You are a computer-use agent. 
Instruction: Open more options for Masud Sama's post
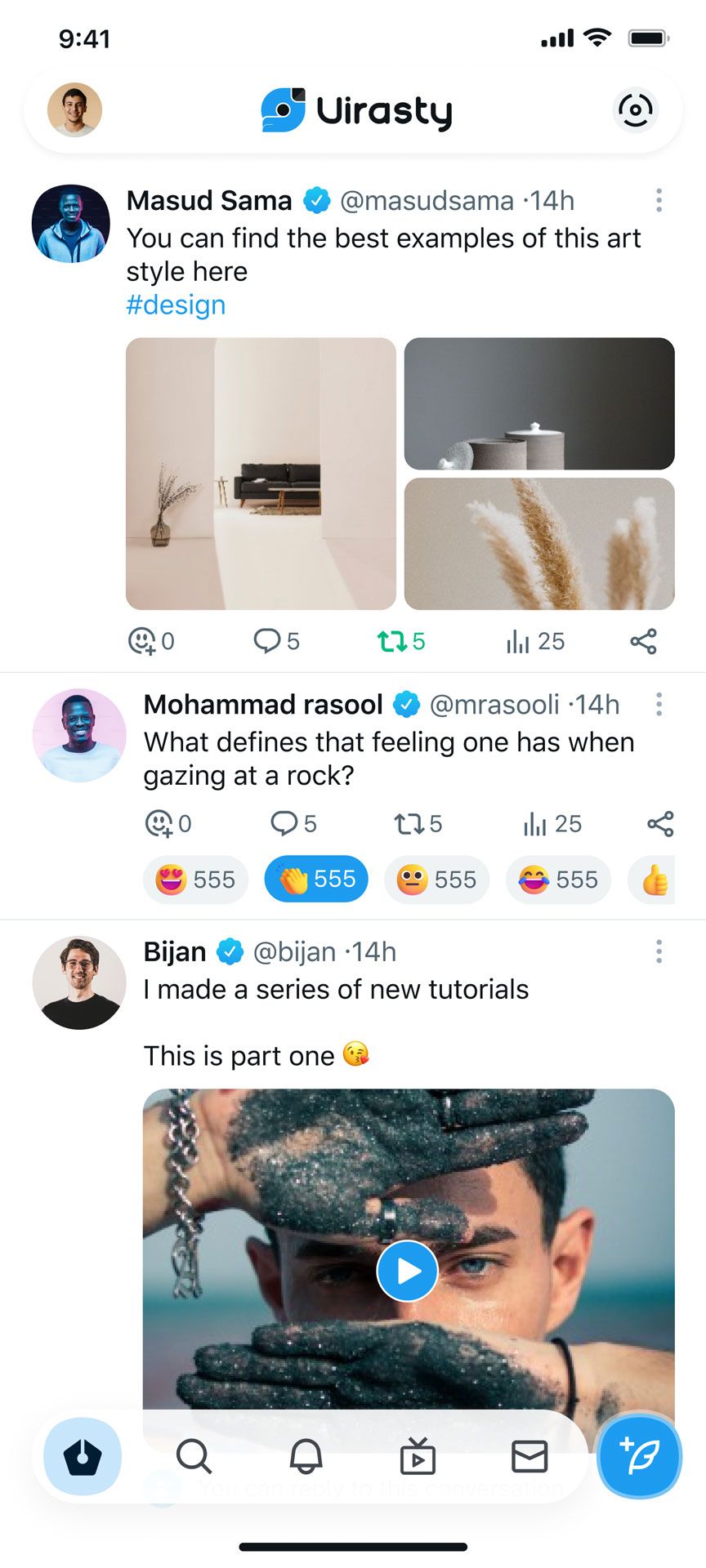(x=659, y=200)
